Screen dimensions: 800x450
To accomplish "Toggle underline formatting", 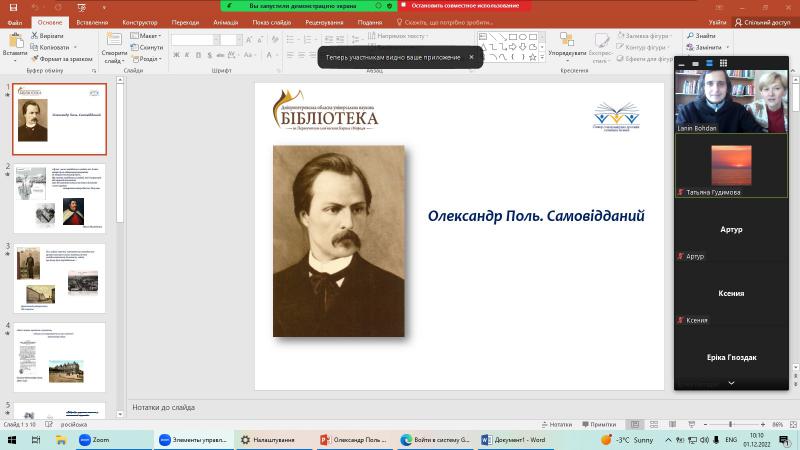I will (x=198, y=55).
